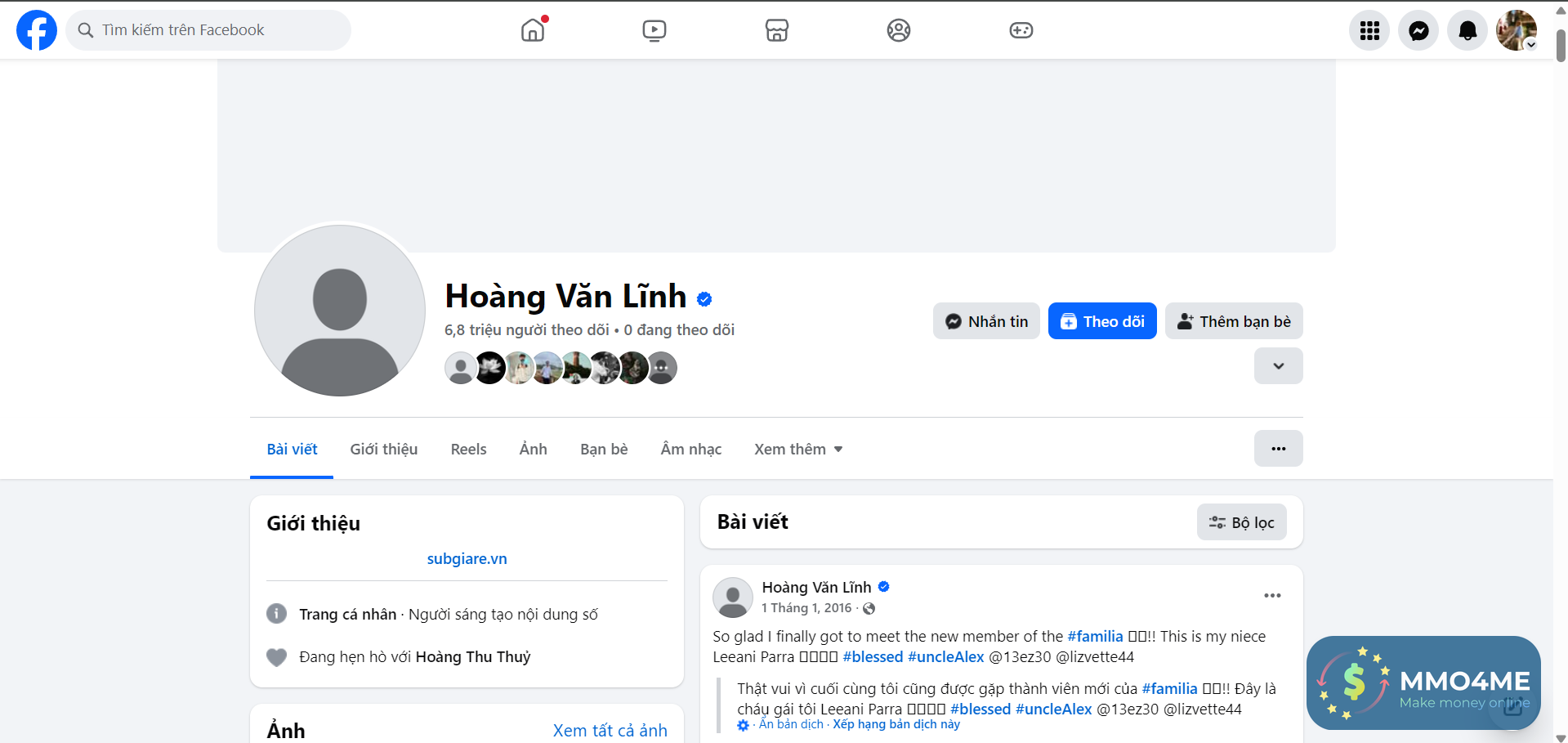The width and height of the screenshot is (1568, 743).
Task: Expand the chevron below Thêm bạn bè
Action: click(1279, 366)
